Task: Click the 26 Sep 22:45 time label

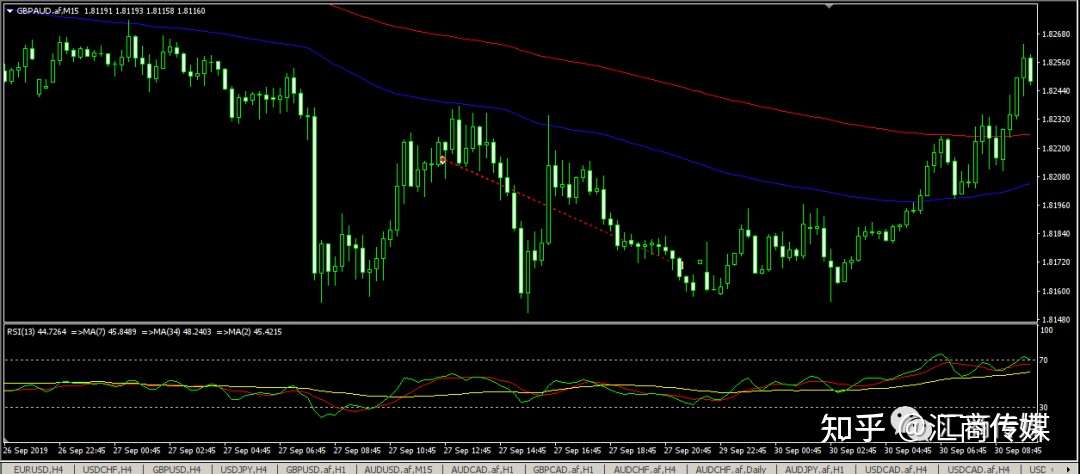Action: tap(83, 451)
